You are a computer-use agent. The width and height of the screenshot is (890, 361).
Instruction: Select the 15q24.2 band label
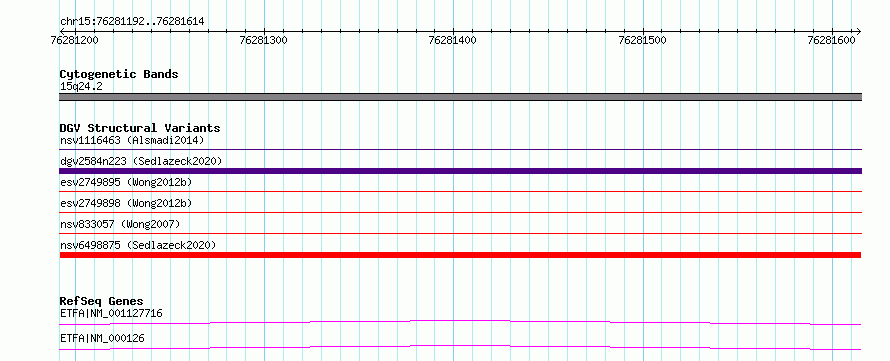pyautogui.click(x=81, y=86)
